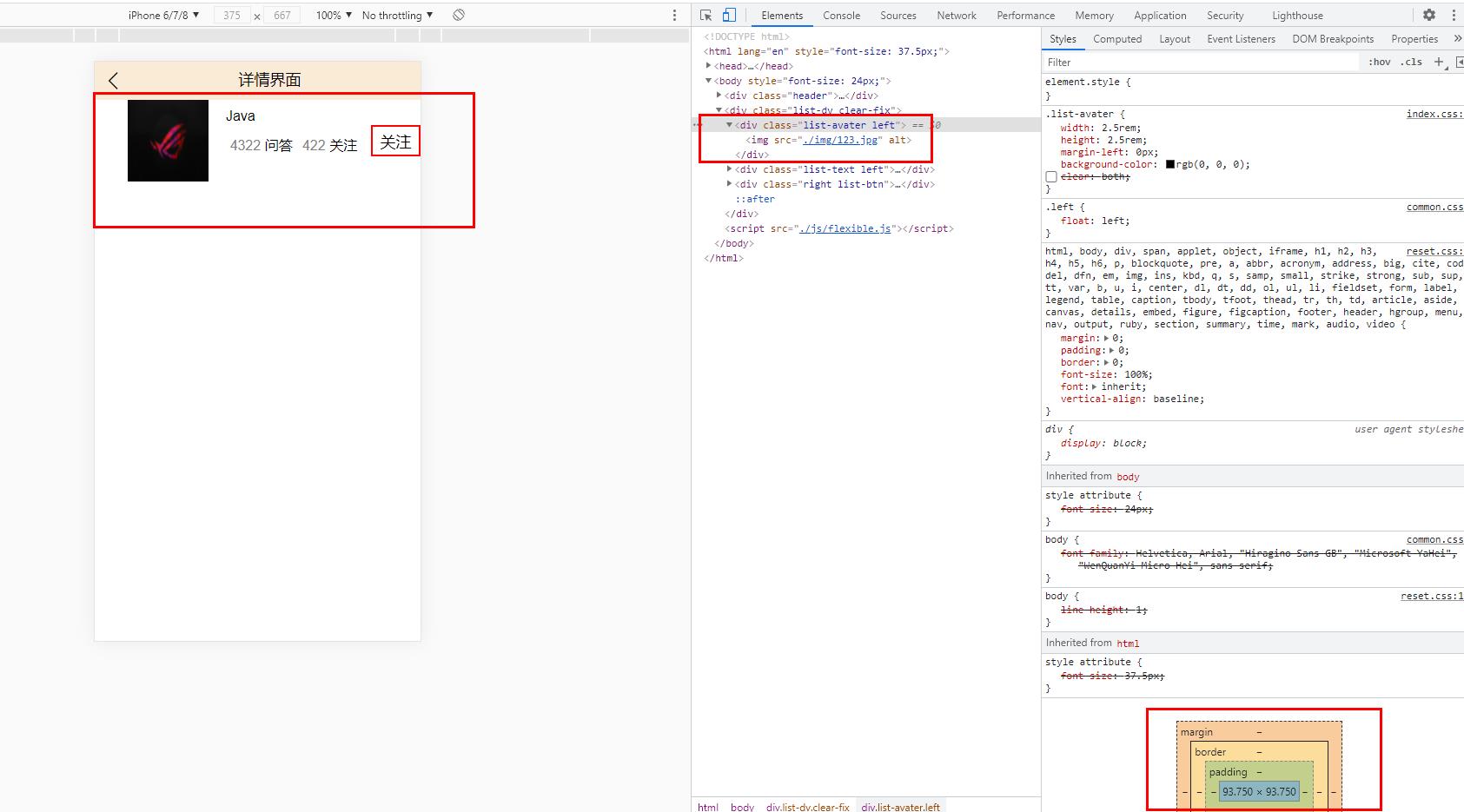Click the device height field 667
1464x812 pixels.
point(282,15)
